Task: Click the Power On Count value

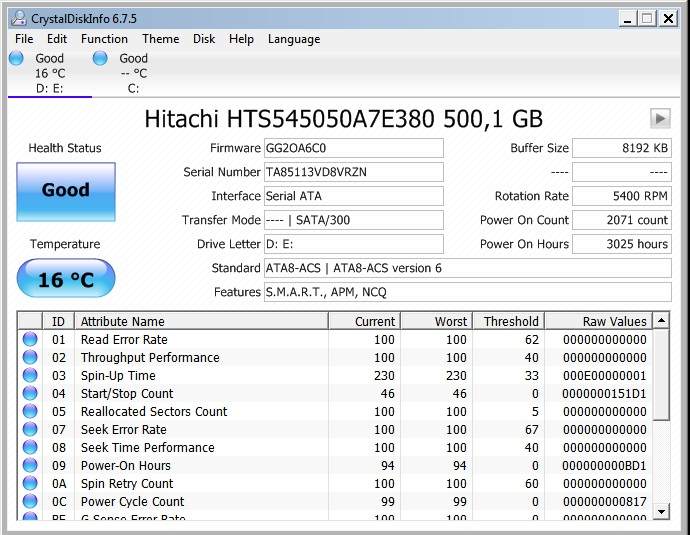Action: [622, 220]
